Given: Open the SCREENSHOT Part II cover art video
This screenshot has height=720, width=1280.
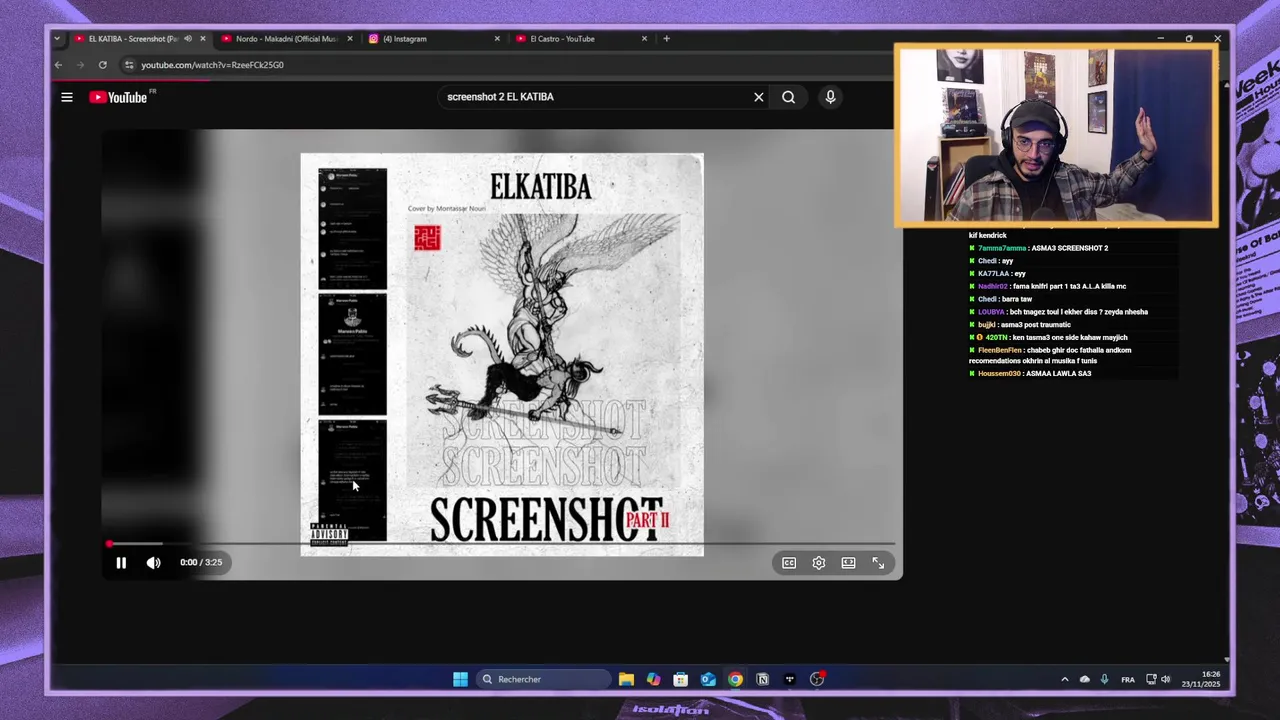Looking at the screenshot, I should (x=502, y=354).
